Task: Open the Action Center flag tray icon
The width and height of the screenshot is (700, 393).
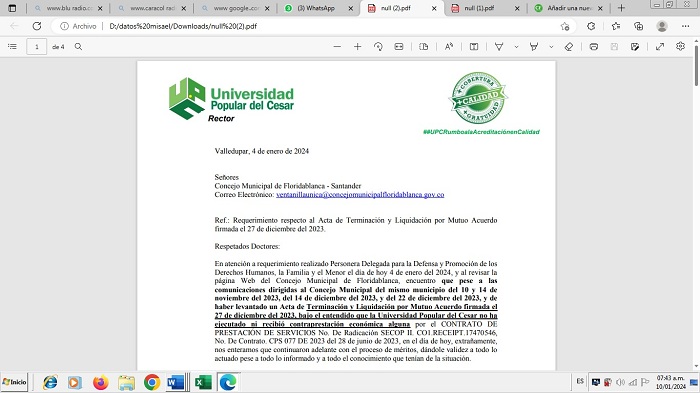Action: [645, 382]
